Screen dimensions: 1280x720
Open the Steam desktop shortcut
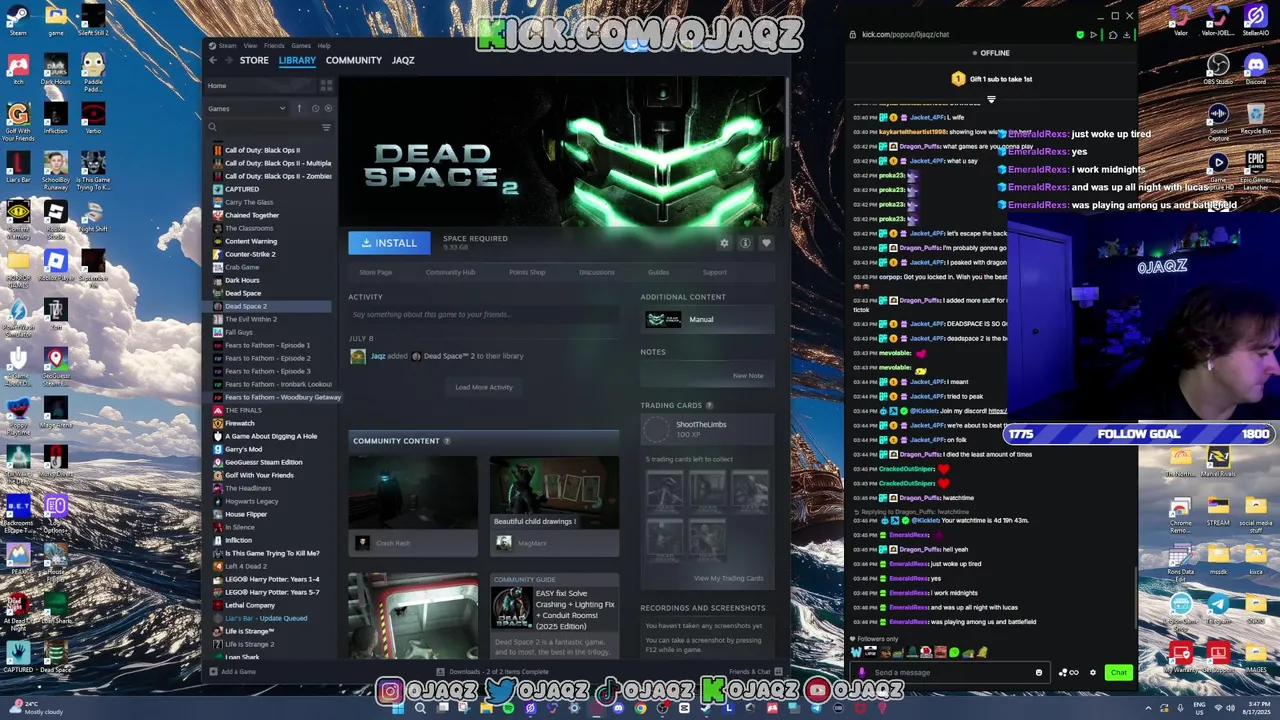pos(18,20)
